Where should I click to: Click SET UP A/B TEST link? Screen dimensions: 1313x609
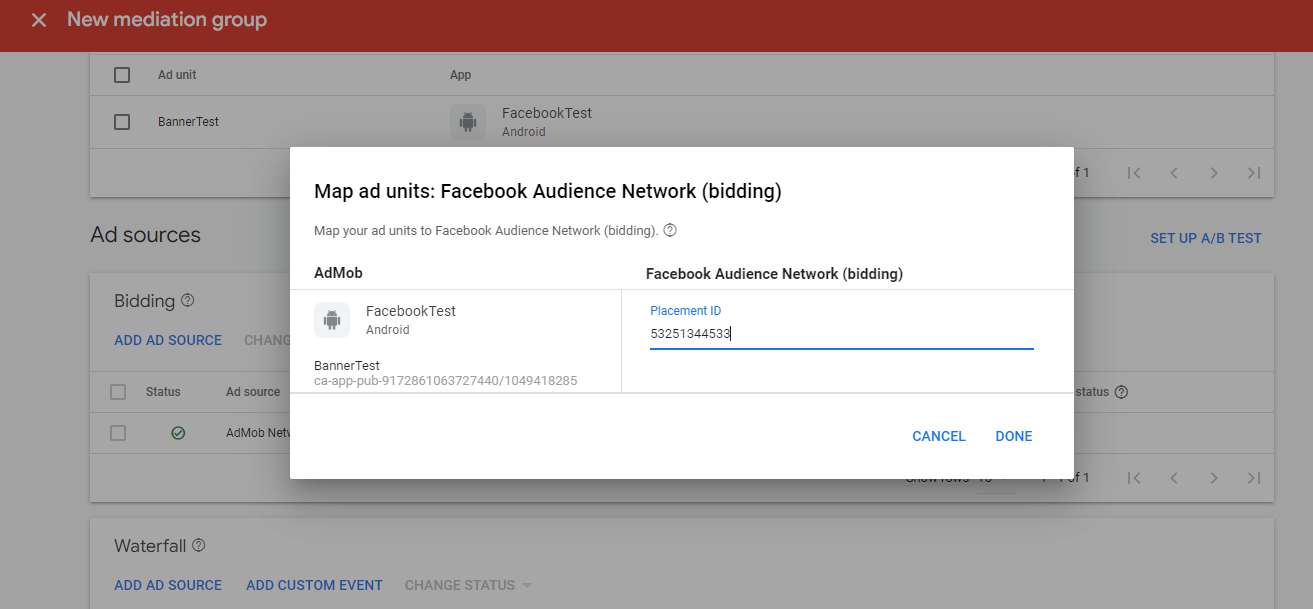point(1206,238)
